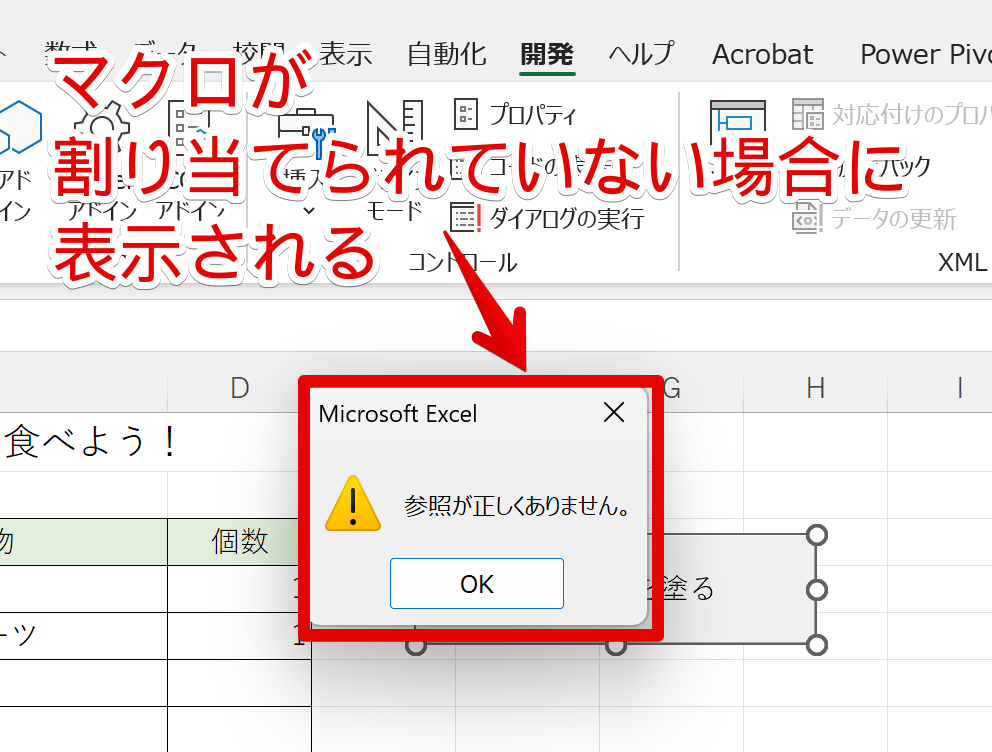Select column H header

click(x=815, y=388)
